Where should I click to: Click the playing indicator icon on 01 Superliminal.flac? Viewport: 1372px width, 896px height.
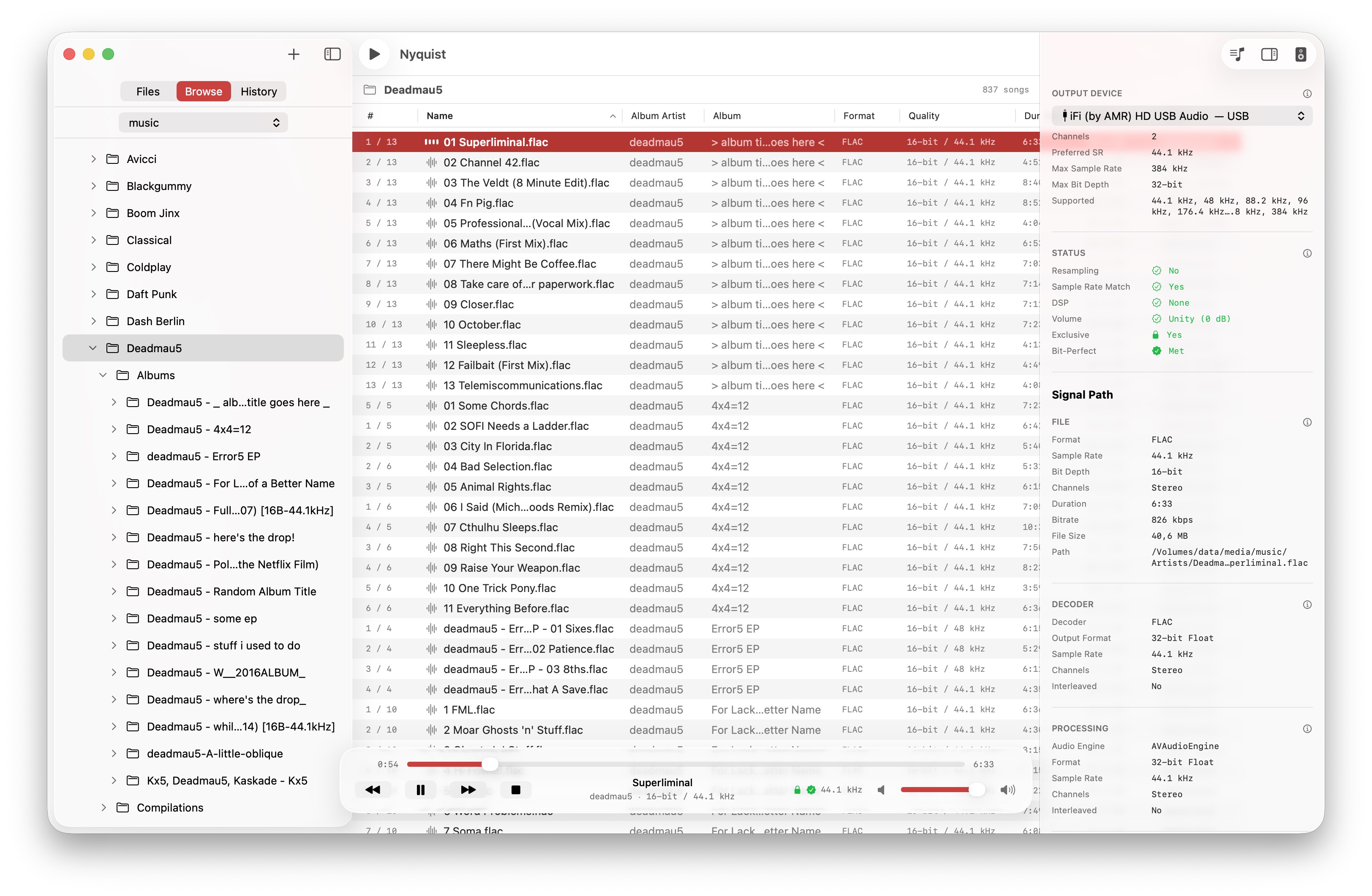[x=431, y=142]
